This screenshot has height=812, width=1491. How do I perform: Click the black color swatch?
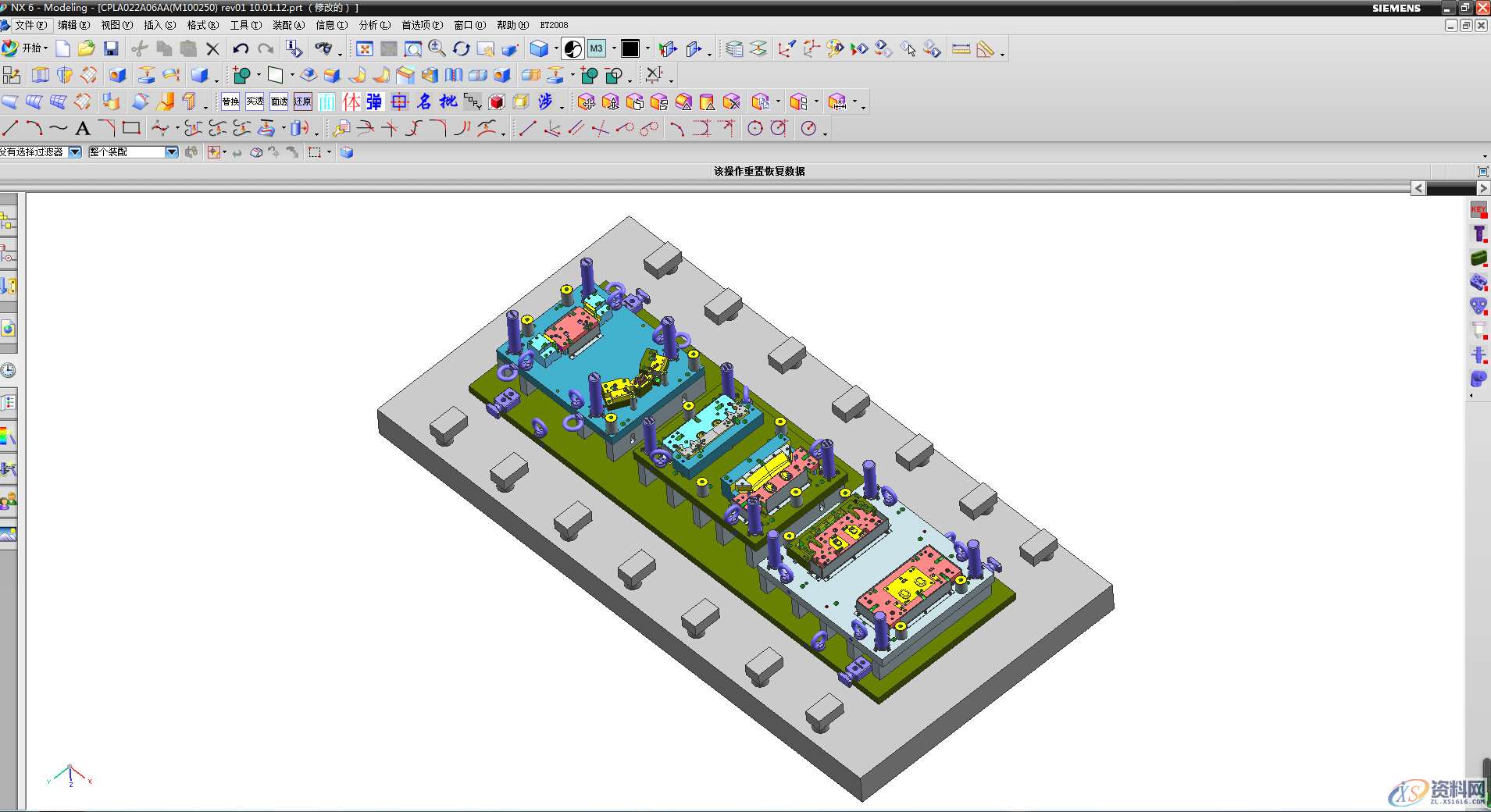tap(630, 49)
